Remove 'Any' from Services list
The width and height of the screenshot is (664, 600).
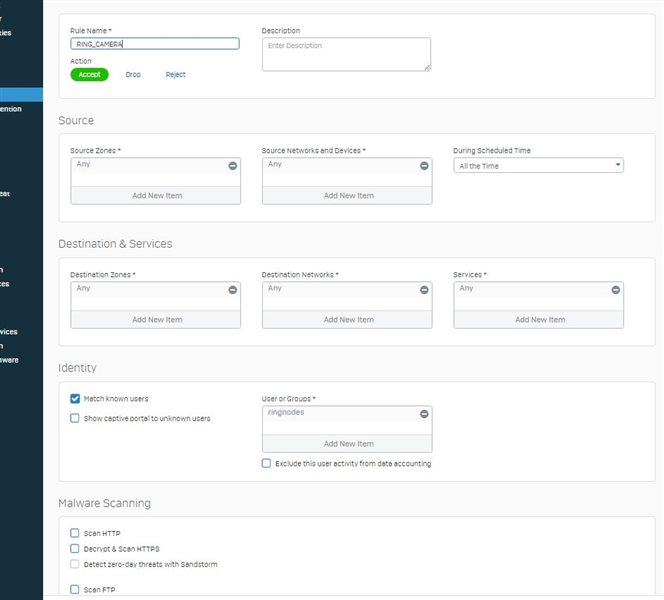tap(616, 290)
